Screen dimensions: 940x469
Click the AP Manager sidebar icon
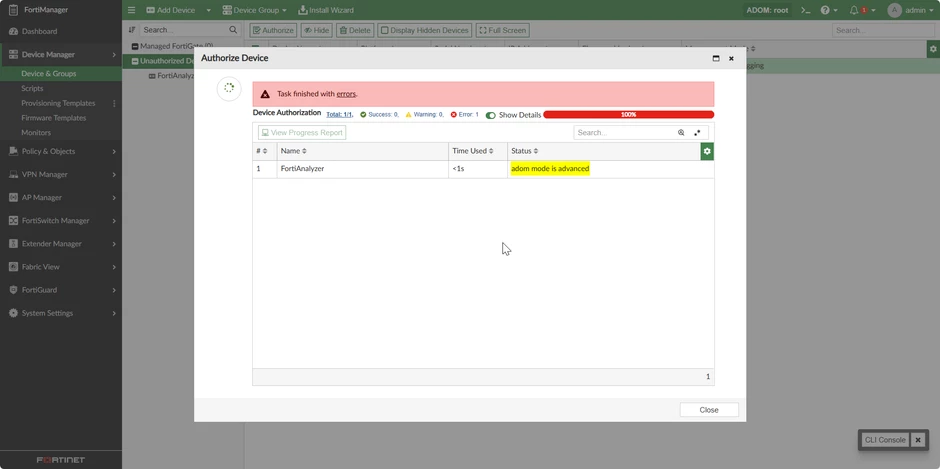13,197
